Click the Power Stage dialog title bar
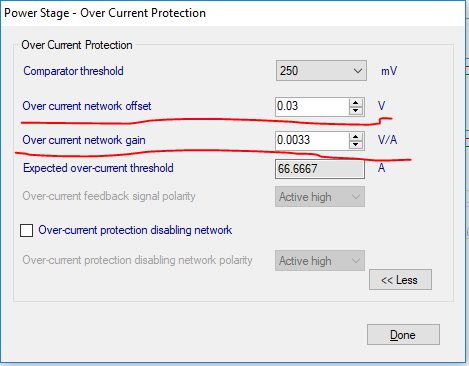The width and height of the screenshot is (469, 366). point(233,13)
